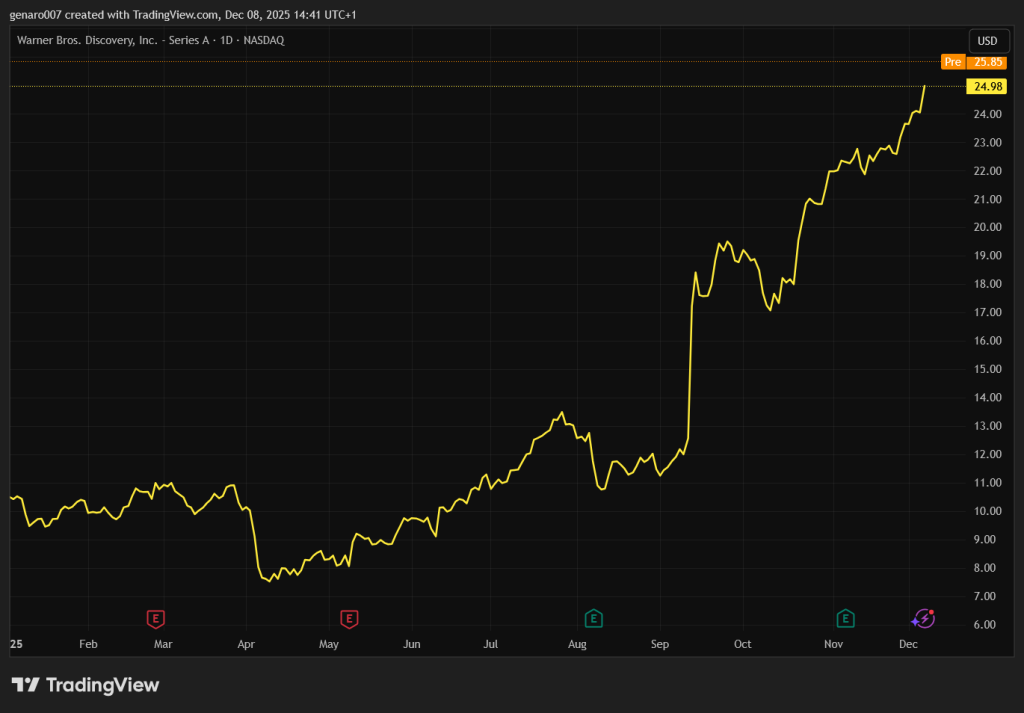Click the Feb label on the time axis
This screenshot has height=713, width=1024.
88,645
